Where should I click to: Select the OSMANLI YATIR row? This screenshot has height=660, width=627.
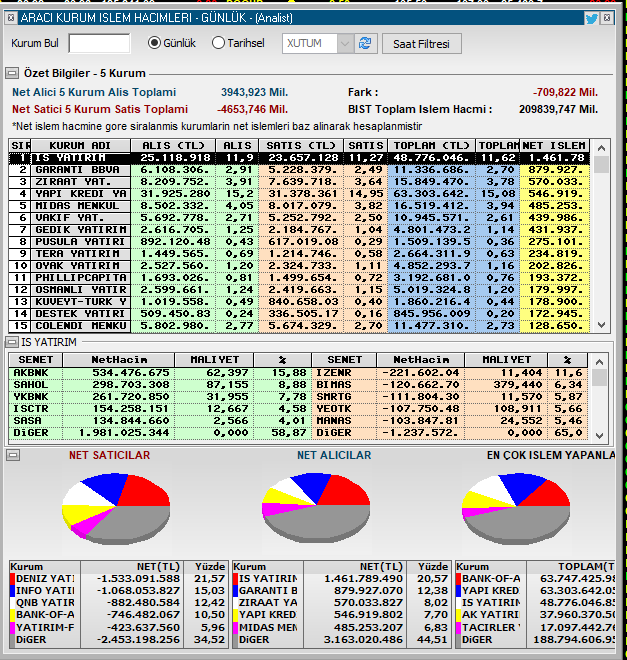point(299,290)
